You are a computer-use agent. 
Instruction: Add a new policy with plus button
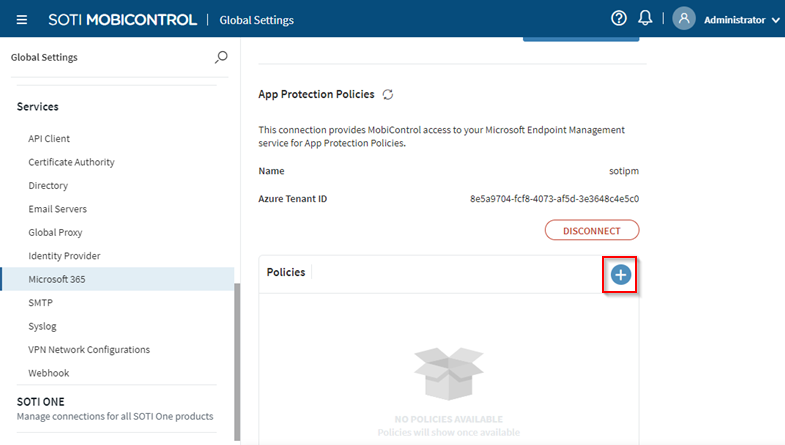point(620,275)
